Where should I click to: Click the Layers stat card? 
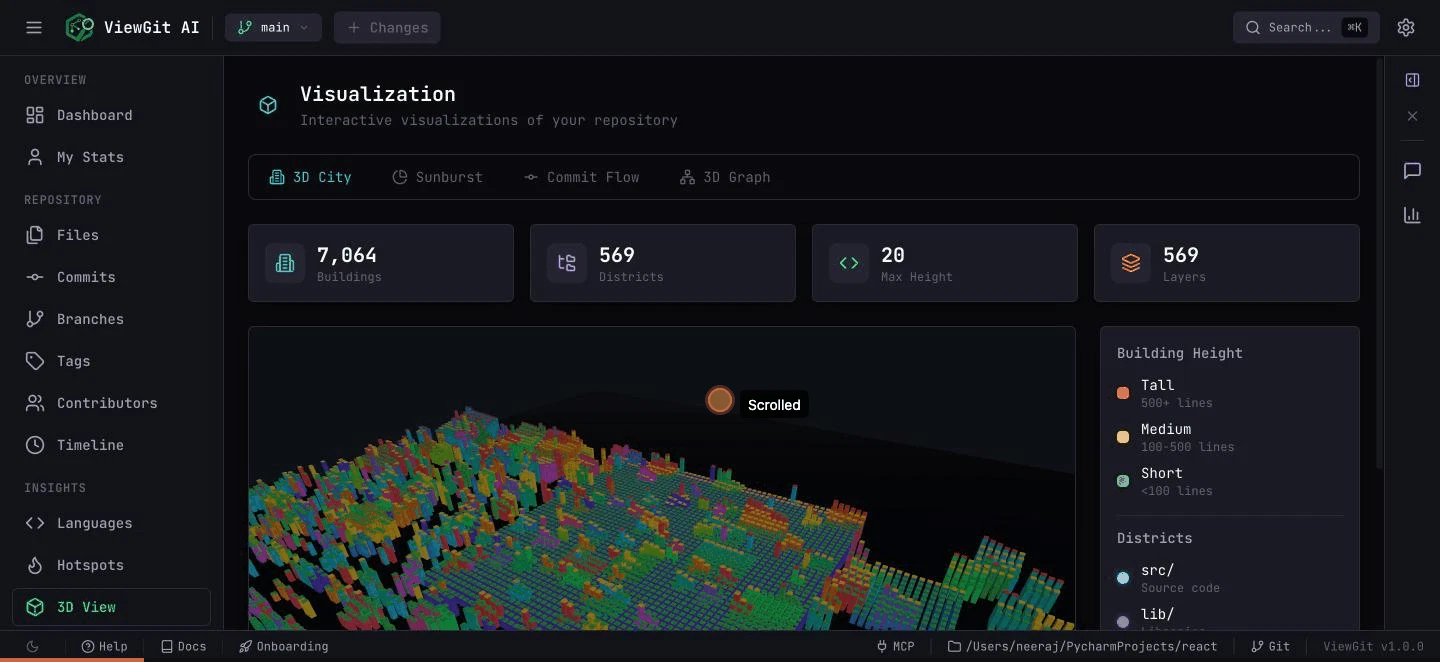coord(1227,263)
